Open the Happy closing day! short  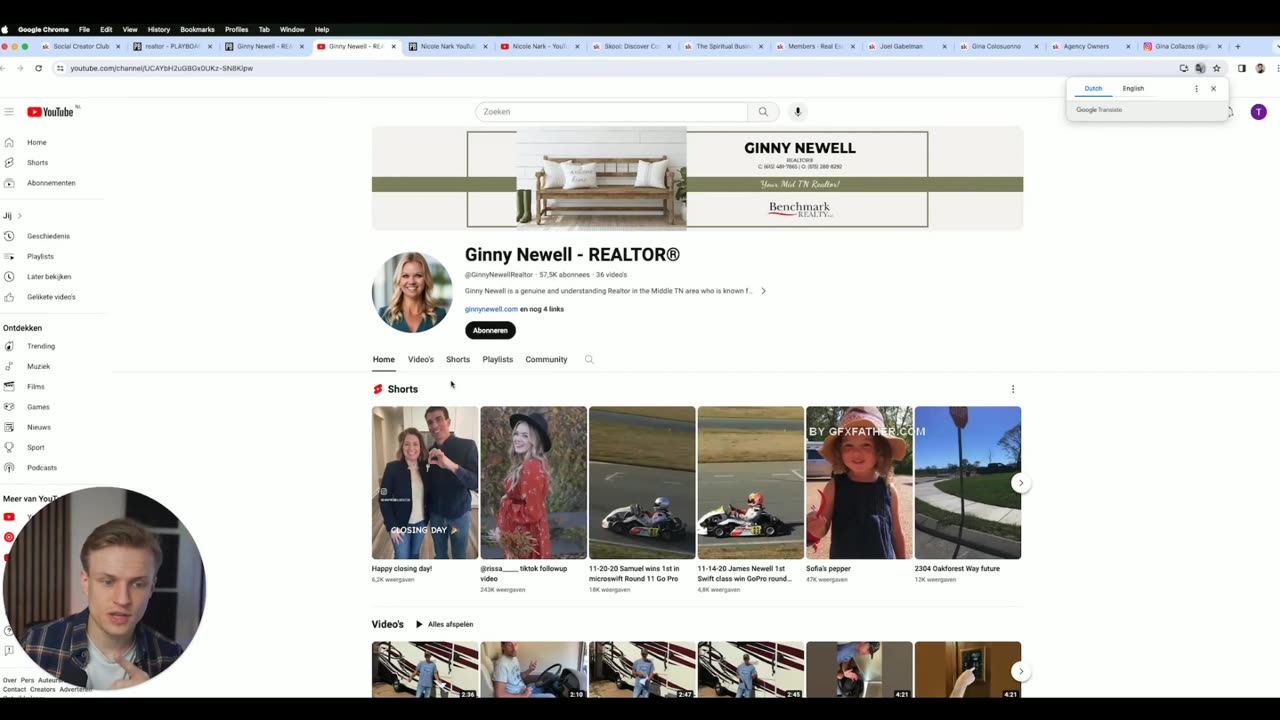pyautogui.click(x=425, y=483)
